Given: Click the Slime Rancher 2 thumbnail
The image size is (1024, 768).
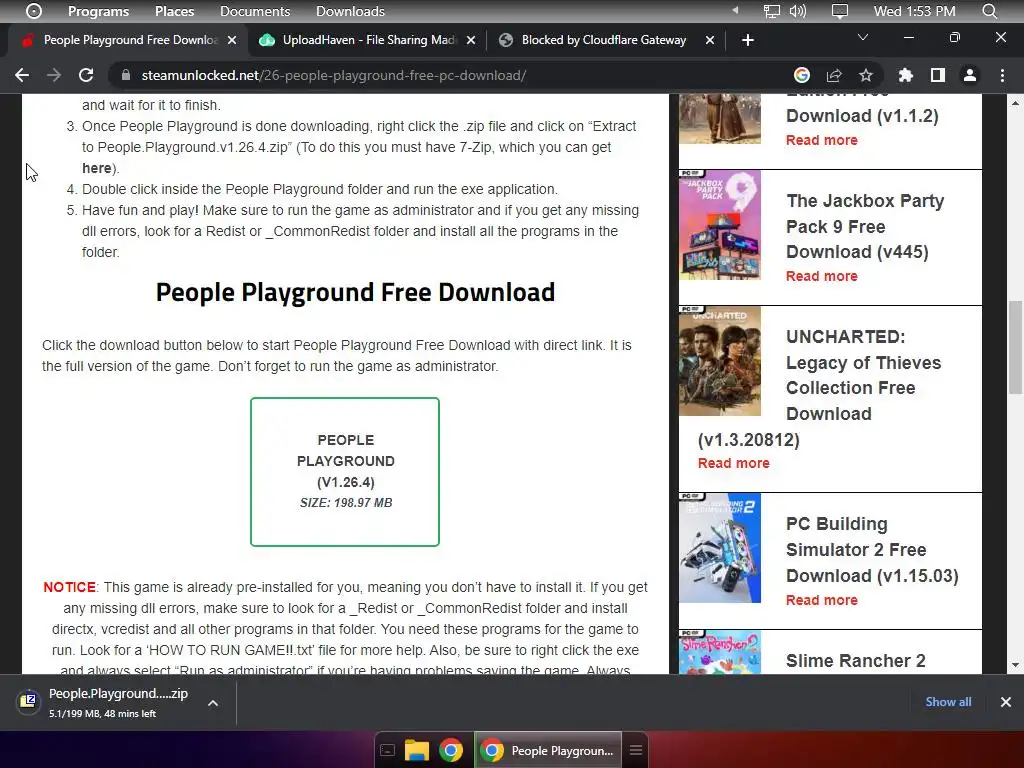Looking at the screenshot, I should 720,652.
